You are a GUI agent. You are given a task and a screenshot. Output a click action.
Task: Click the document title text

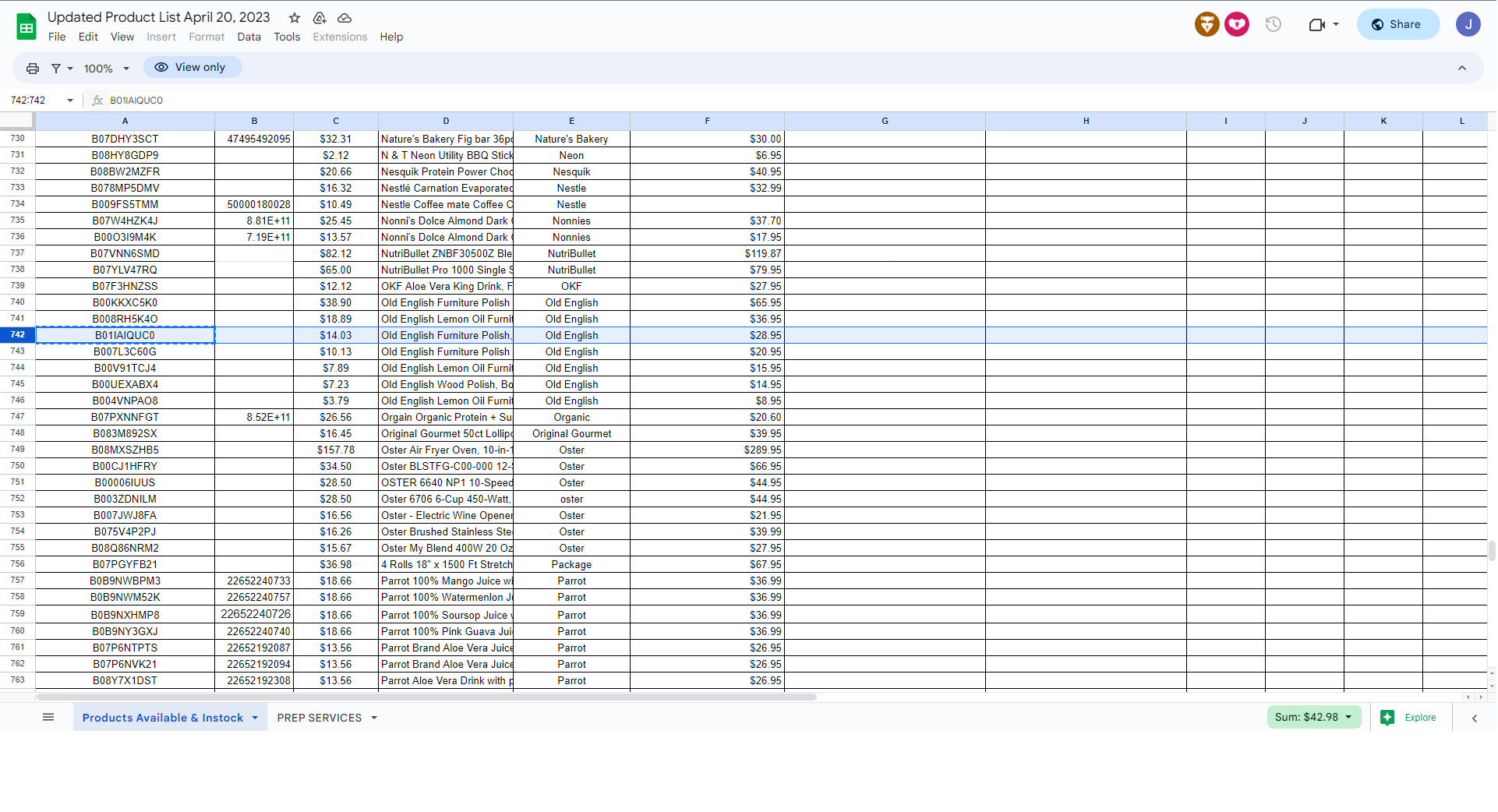159,17
